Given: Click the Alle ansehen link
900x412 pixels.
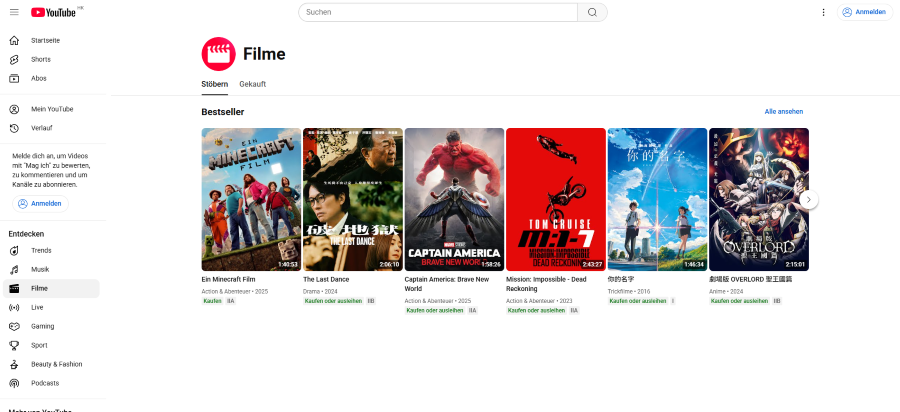Looking at the screenshot, I should tap(783, 112).
